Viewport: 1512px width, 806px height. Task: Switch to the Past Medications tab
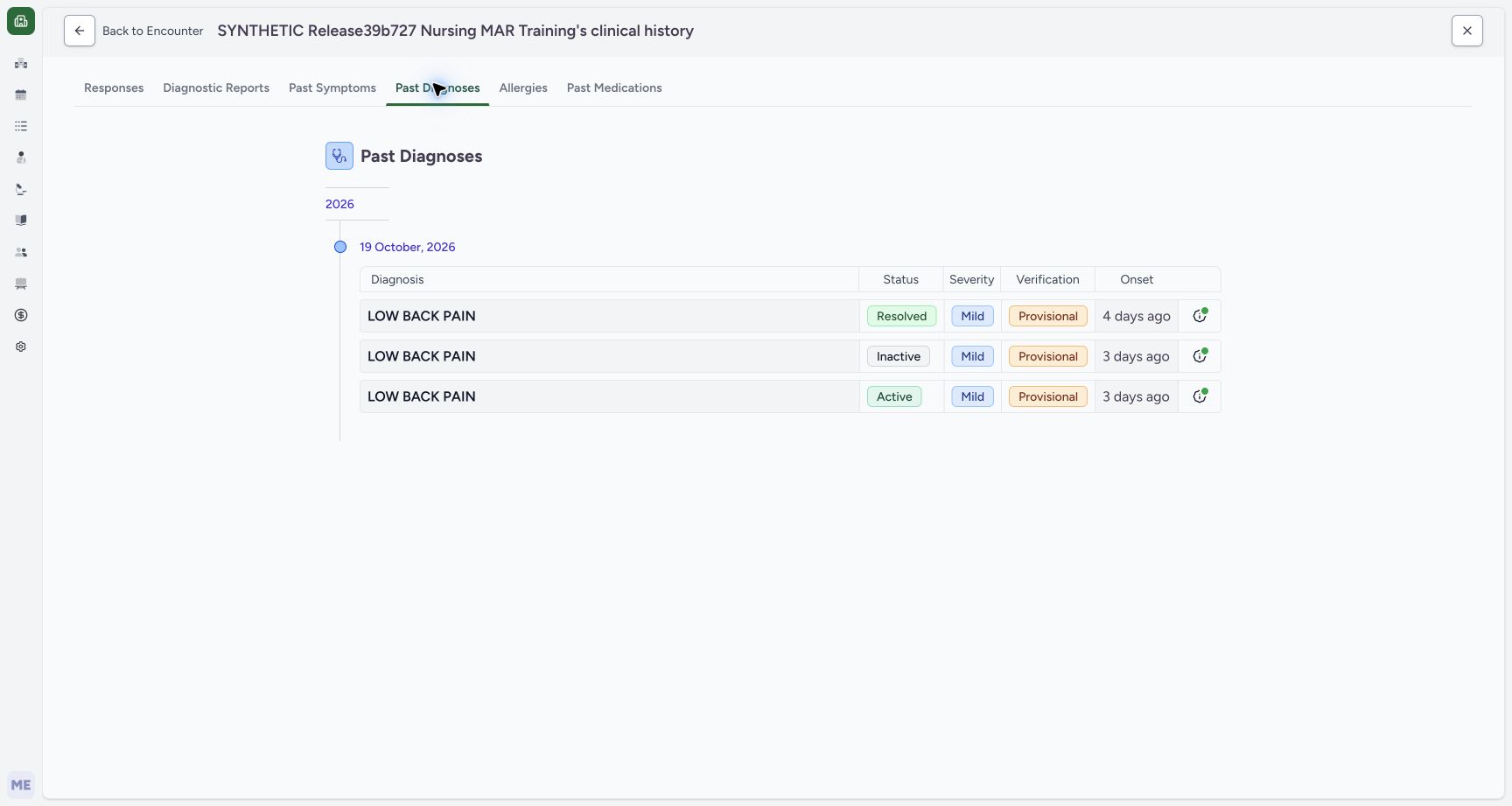[x=614, y=88]
